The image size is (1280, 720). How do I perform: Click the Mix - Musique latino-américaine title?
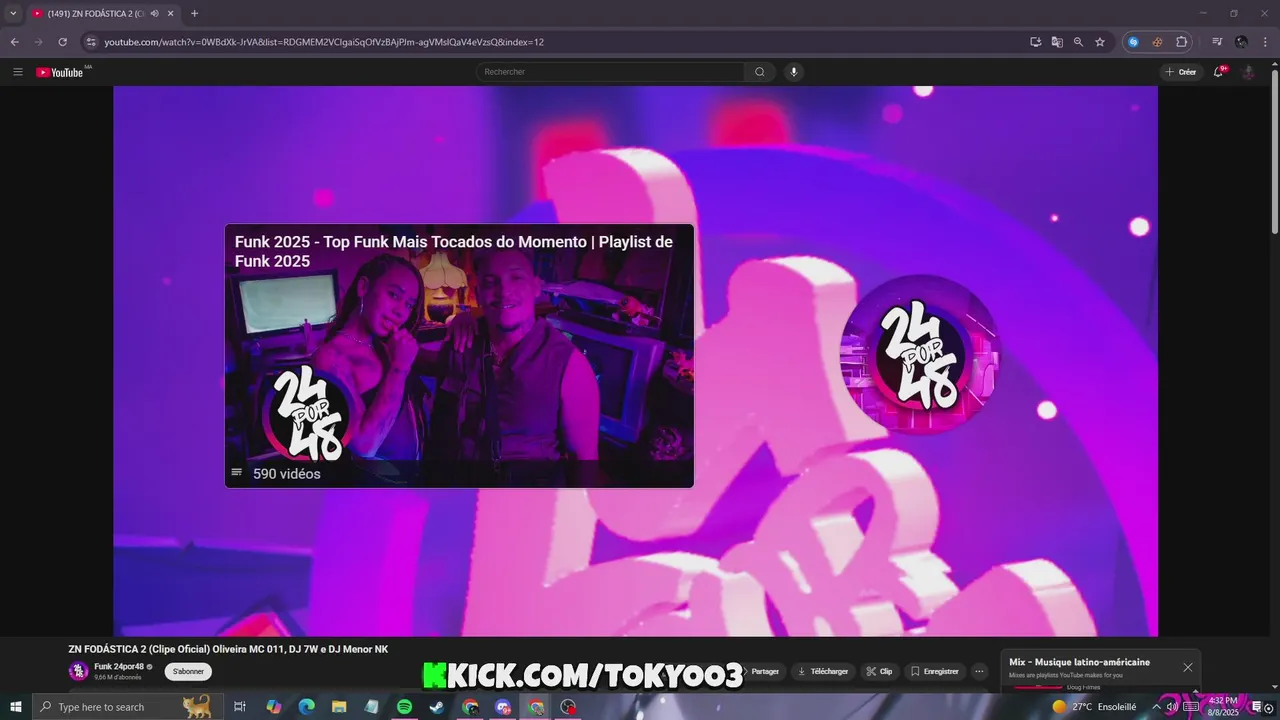point(1079,662)
